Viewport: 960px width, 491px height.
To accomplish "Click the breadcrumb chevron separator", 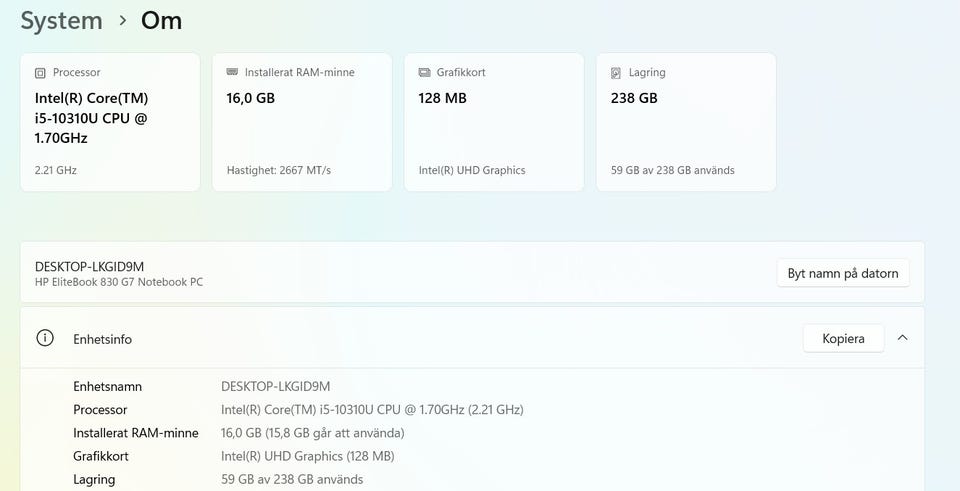I will (x=123, y=21).
